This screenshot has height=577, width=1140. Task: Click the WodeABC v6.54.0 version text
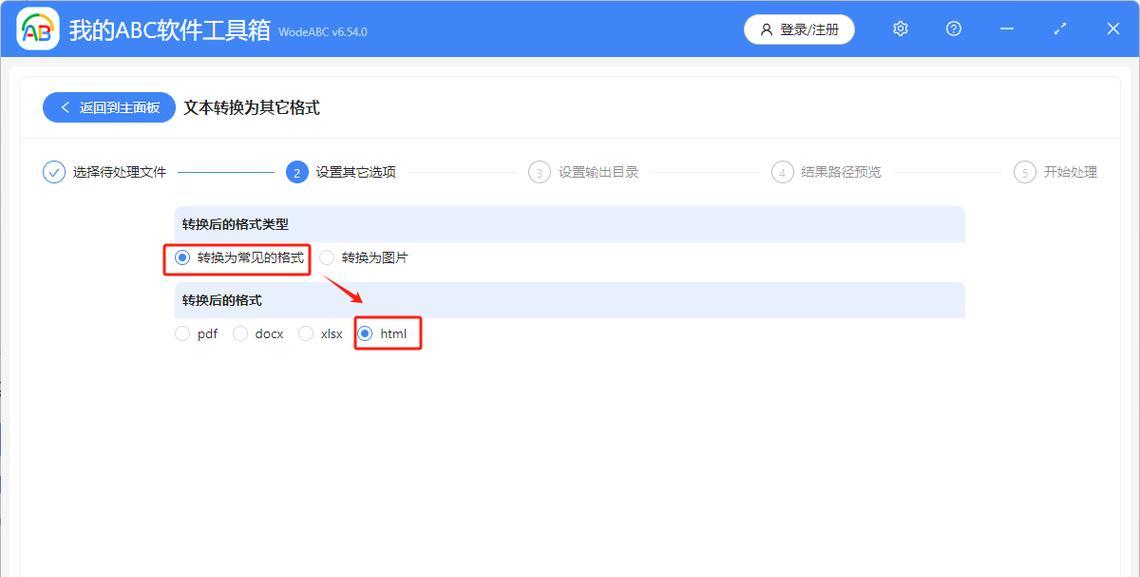(323, 33)
